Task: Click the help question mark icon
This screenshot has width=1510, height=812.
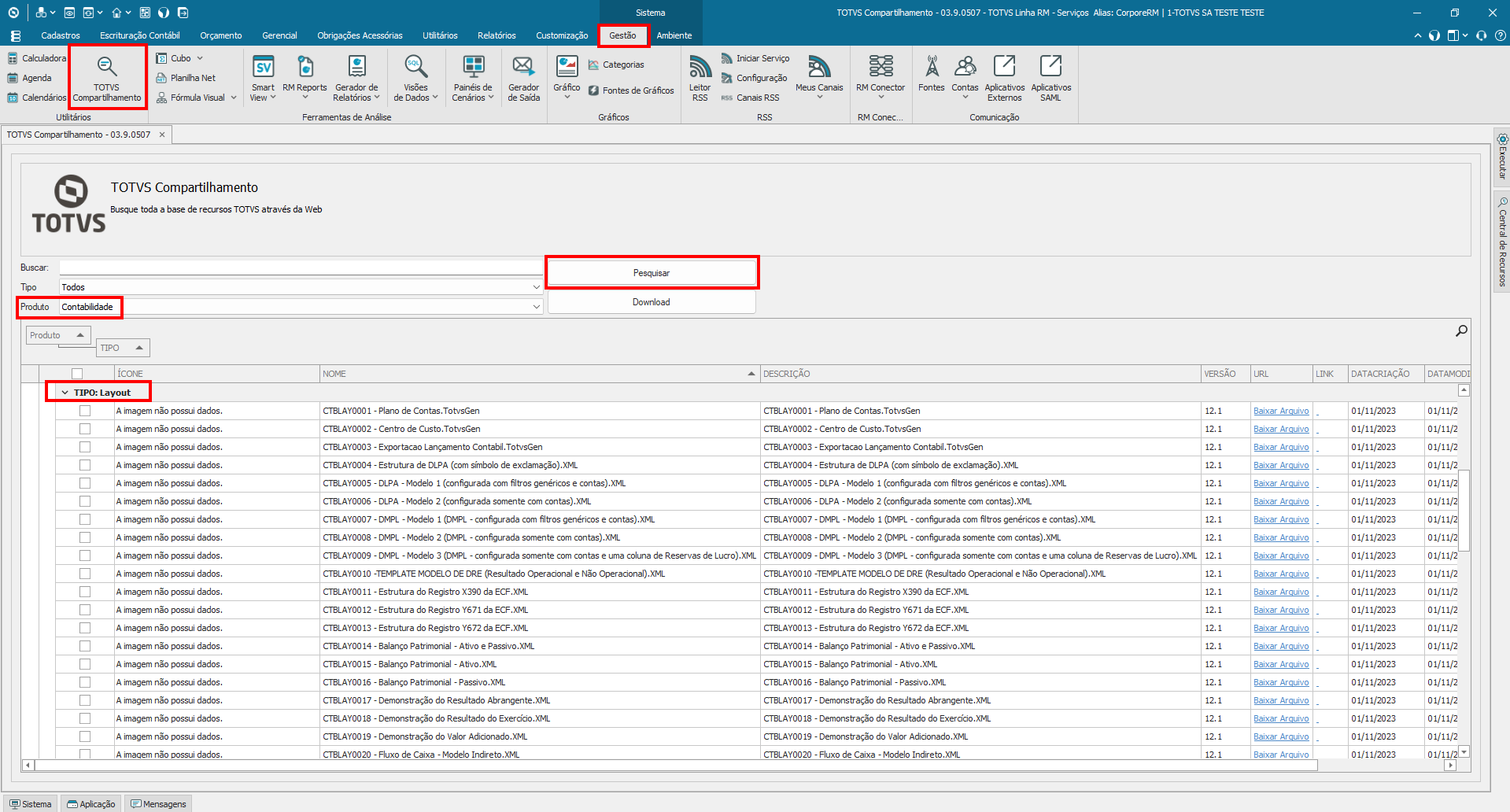Action: click(x=1501, y=35)
